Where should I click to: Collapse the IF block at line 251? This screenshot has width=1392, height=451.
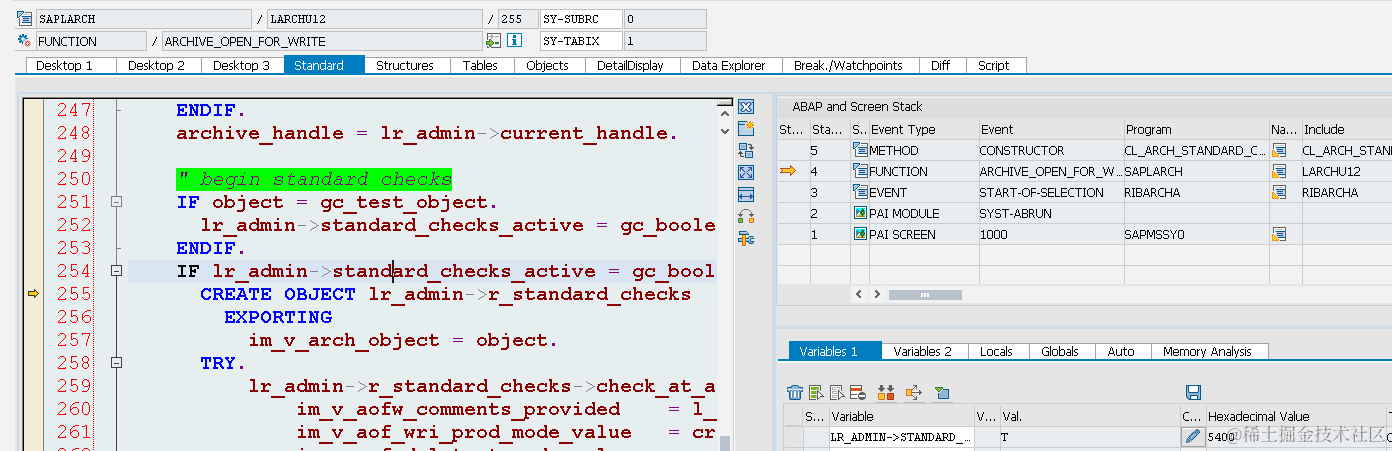(x=117, y=202)
